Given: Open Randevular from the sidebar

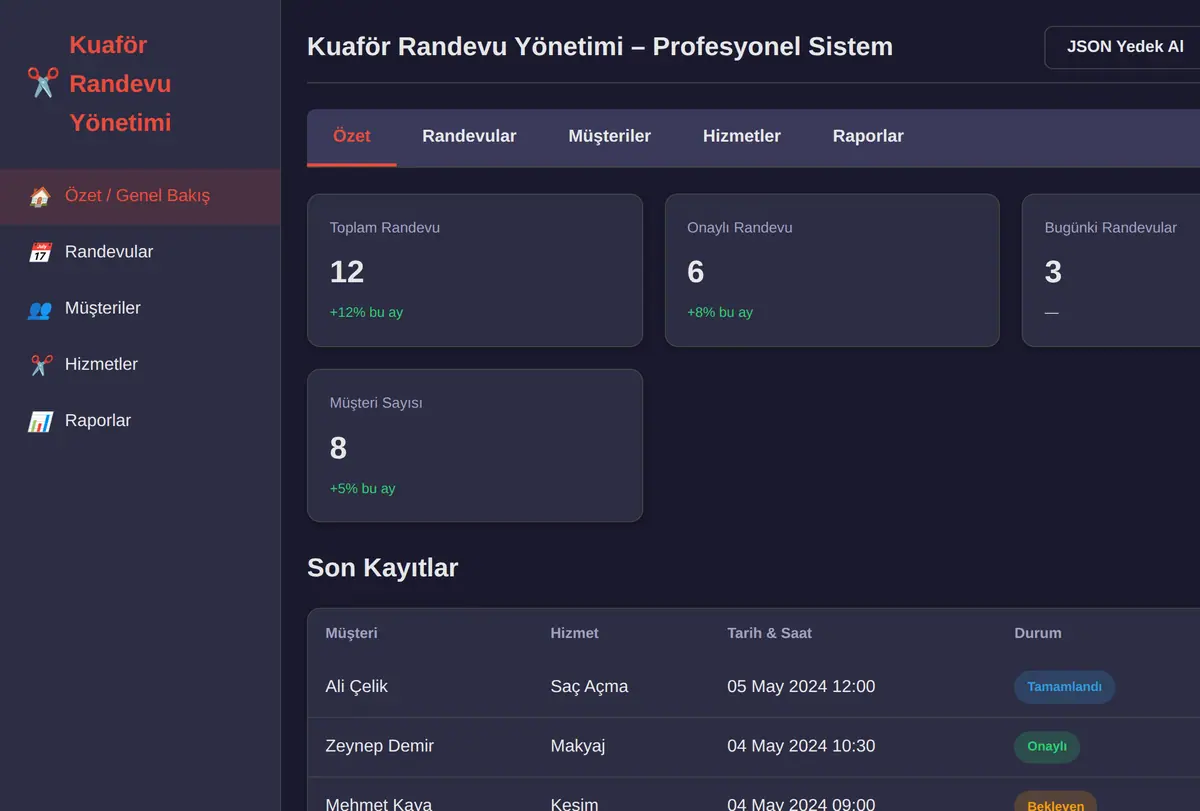Looking at the screenshot, I should coord(140,252).
